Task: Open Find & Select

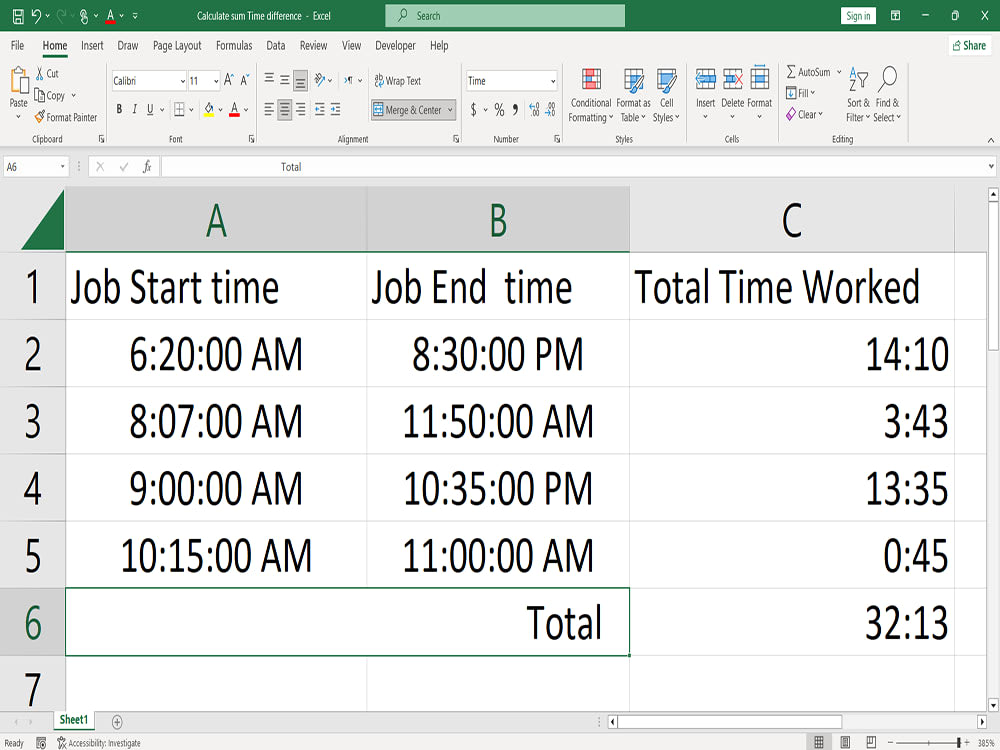Action: pyautogui.click(x=887, y=96)
